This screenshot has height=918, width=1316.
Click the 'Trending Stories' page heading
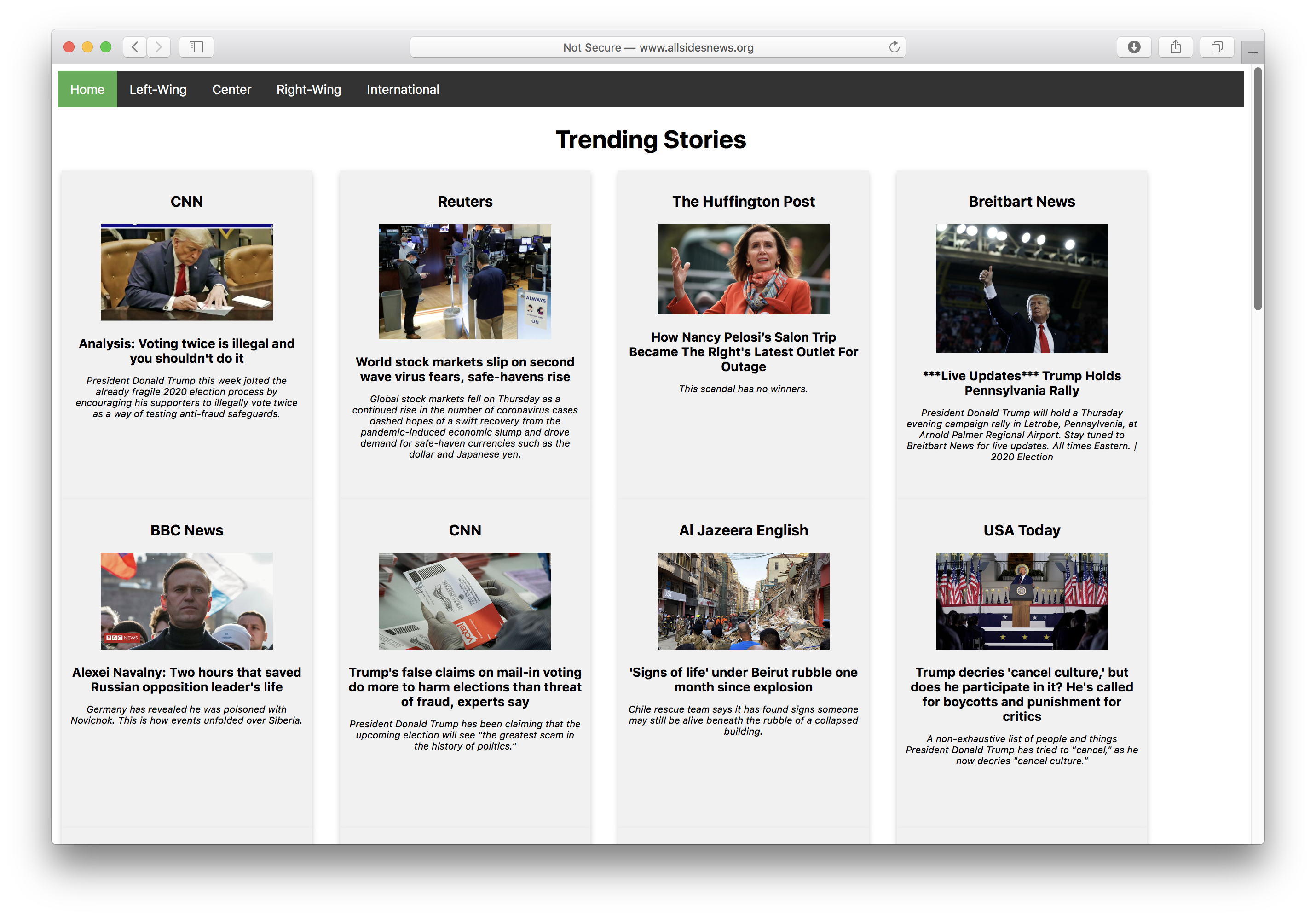coord(651,140)
